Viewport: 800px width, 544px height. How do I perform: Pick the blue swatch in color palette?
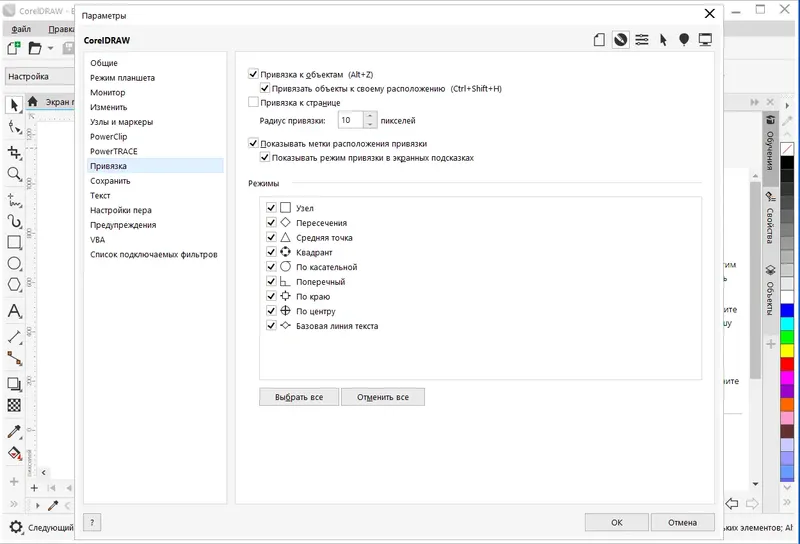pos(787,310)
